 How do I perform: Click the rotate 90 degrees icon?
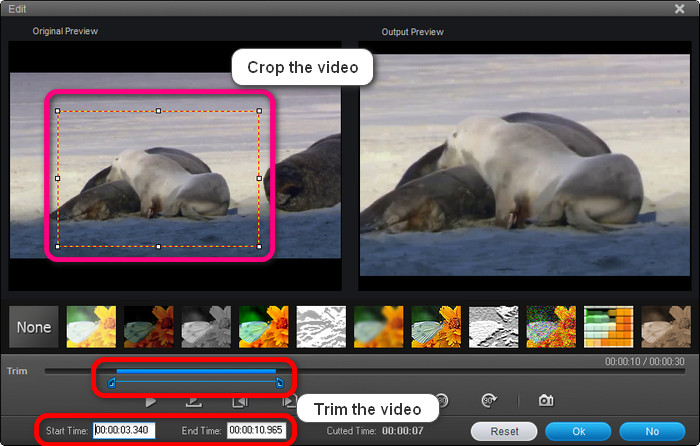pos(491,400)
